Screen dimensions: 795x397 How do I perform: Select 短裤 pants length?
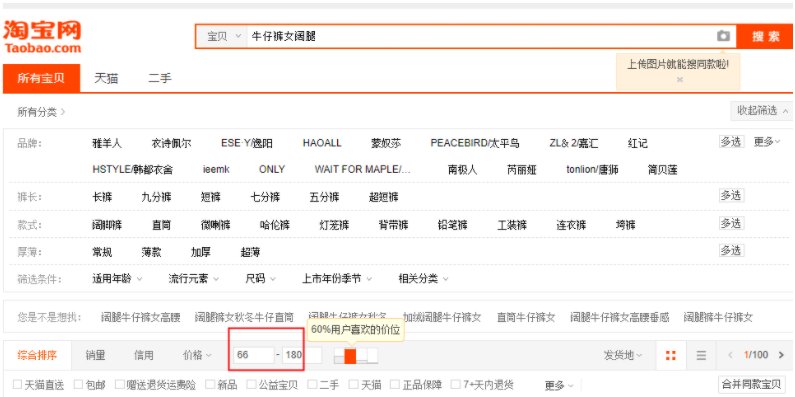210,197
